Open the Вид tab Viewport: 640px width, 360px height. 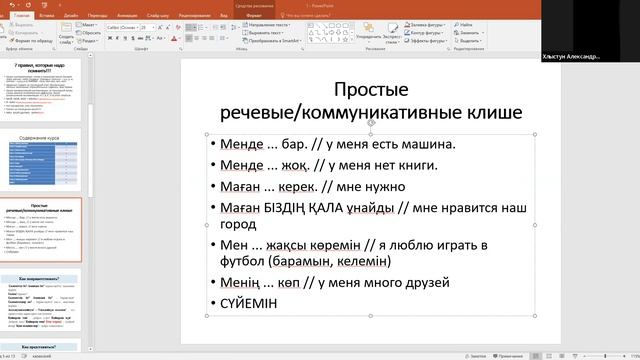pyautogui.click(x=224, y=16)
